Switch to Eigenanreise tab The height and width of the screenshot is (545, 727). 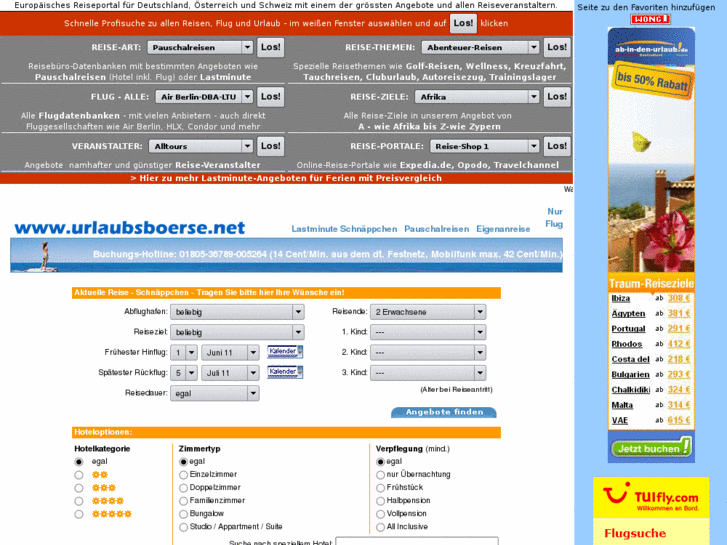click(x=503, y=229)
